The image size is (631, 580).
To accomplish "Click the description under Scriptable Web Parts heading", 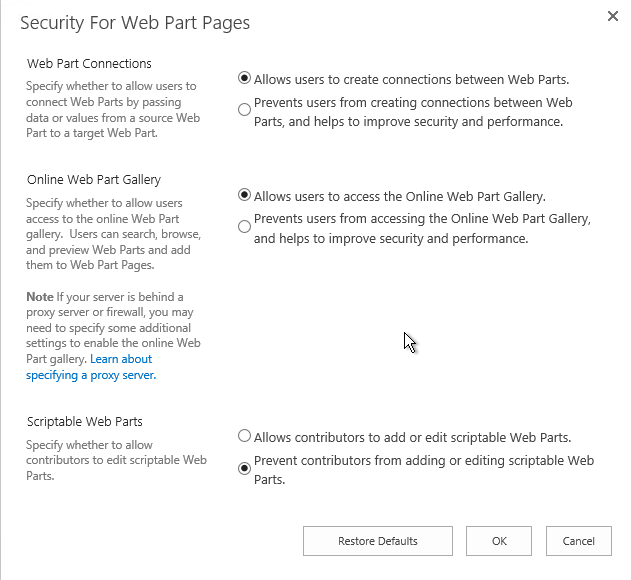I will (x=116, y=460).
